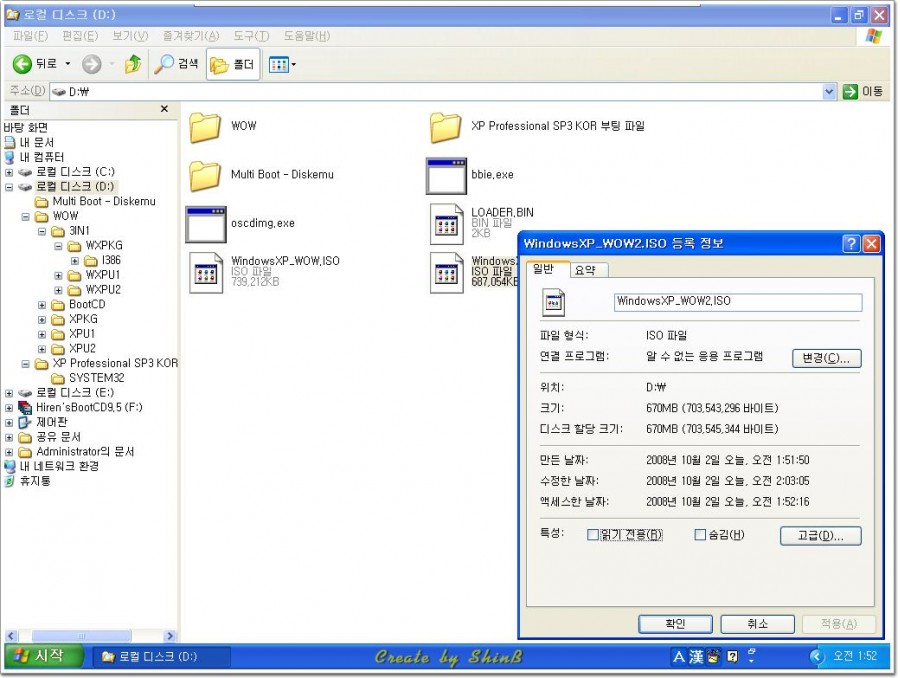
Task: Open the views button dropdown arrow
Action: (294, 64)
